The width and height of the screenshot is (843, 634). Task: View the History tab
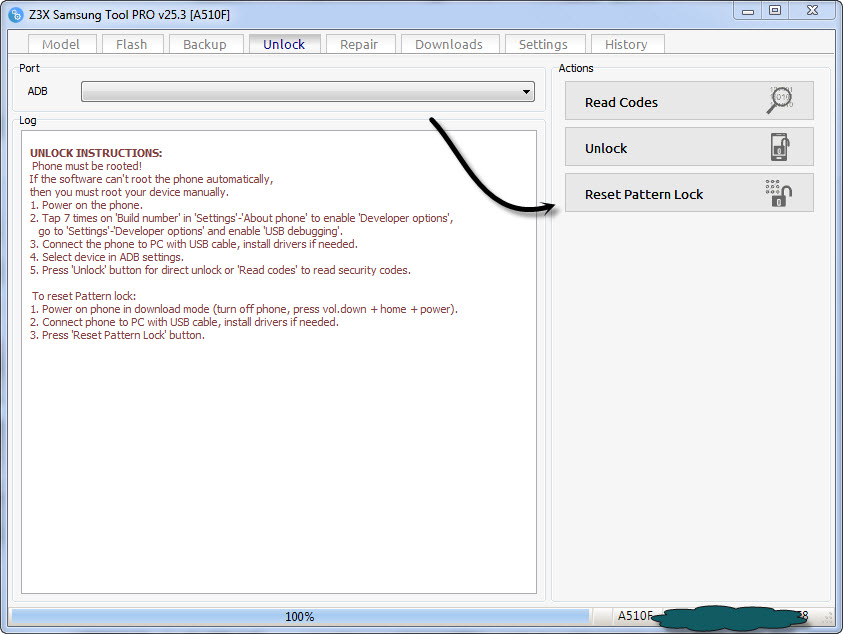tap(627, 44)
